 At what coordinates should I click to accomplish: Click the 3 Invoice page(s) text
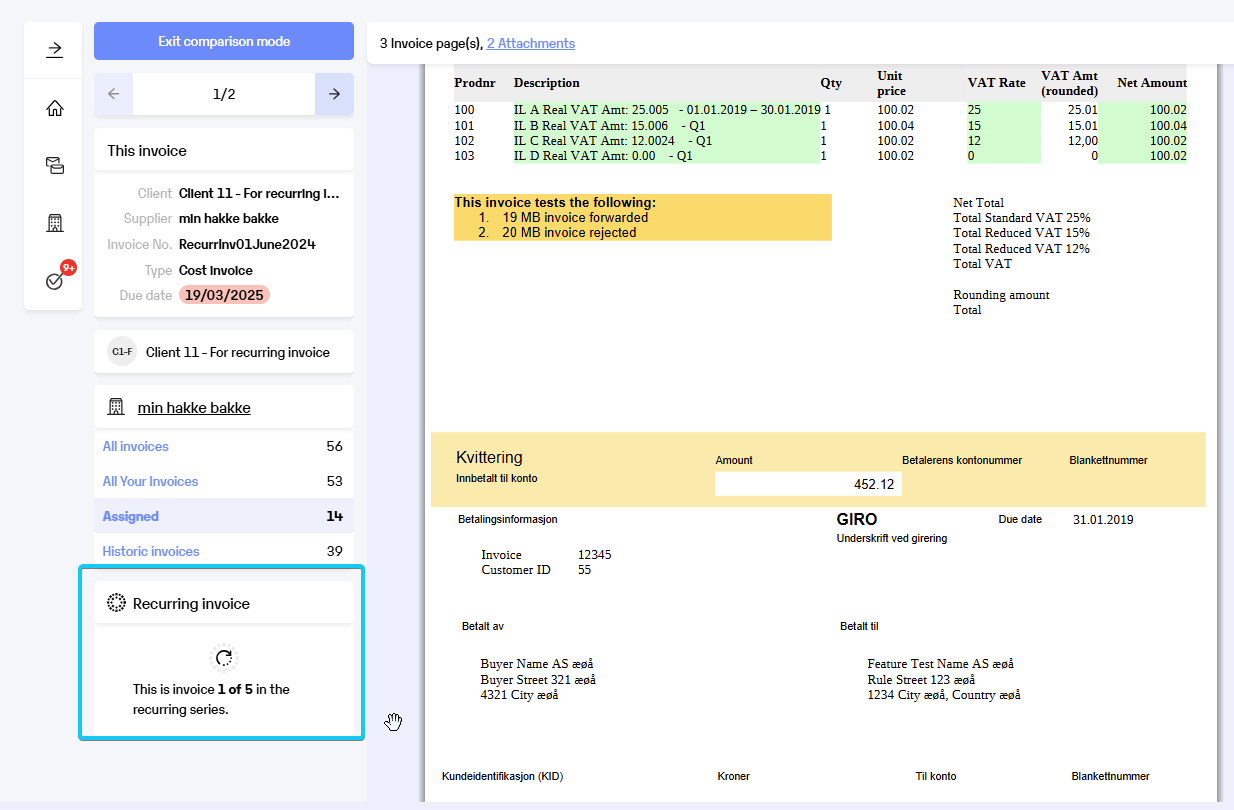tap(430, 43)
